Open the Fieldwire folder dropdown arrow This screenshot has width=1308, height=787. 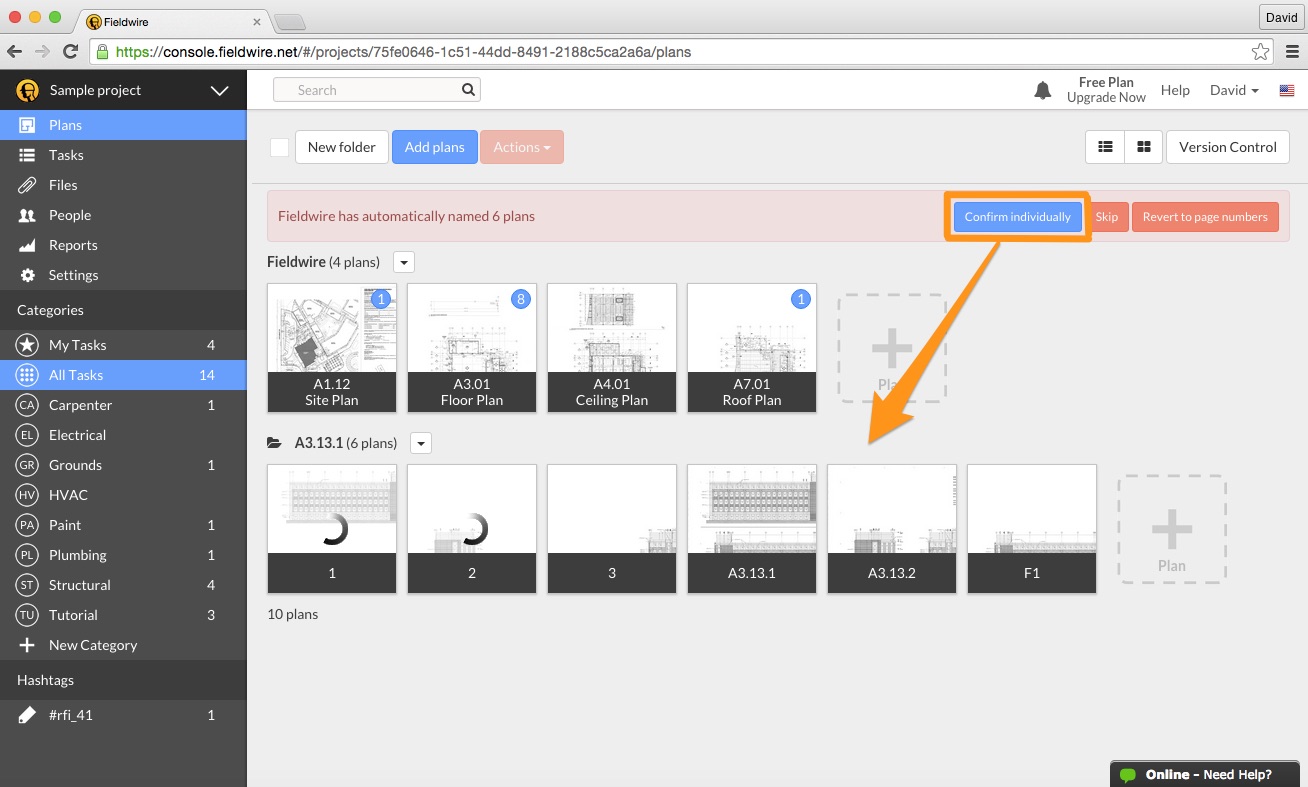pyautogui.click(x=403, y=263)
